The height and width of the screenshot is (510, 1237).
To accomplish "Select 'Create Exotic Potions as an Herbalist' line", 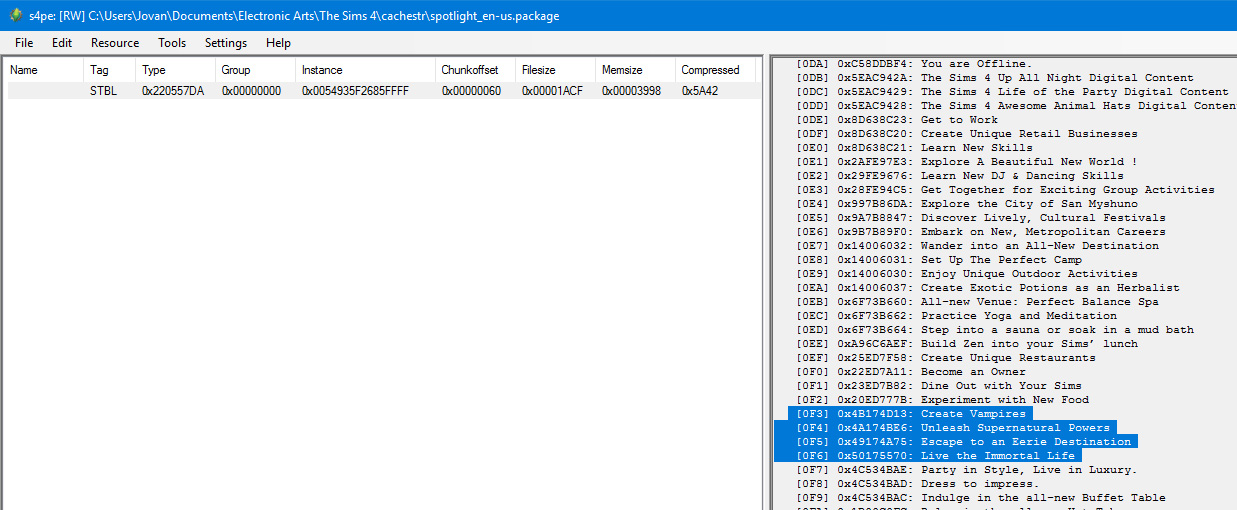I will [988, 288].
